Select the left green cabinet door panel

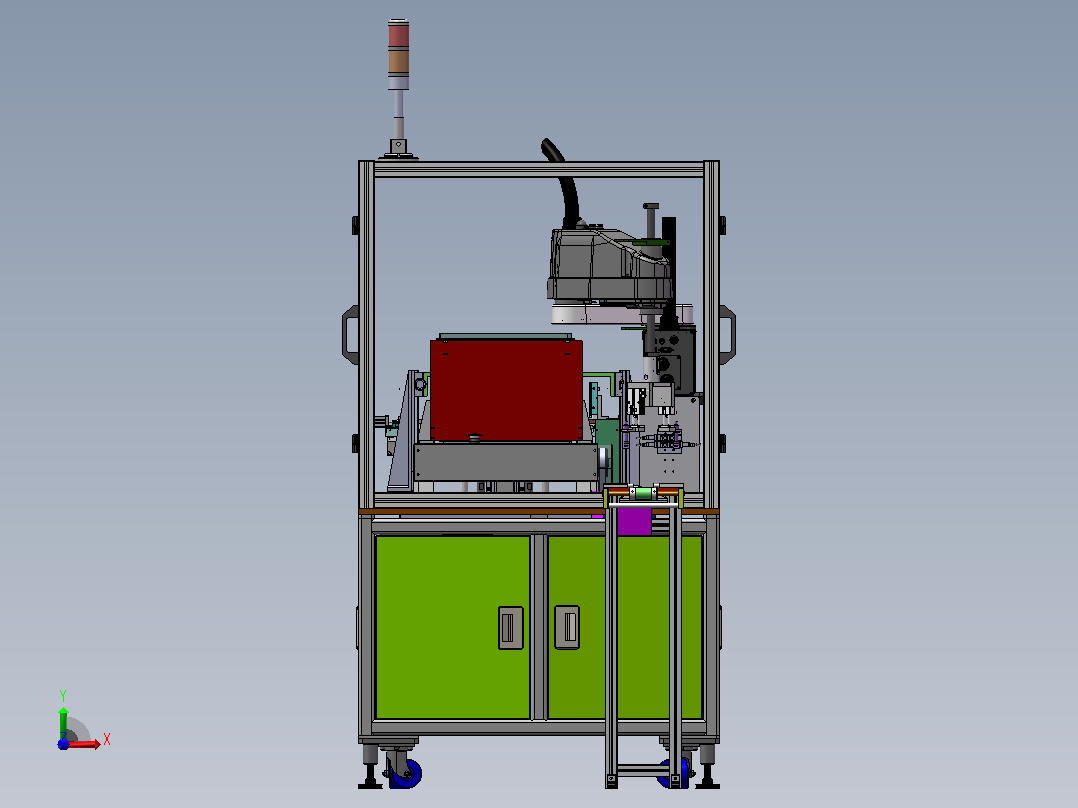tap(452, 627)
